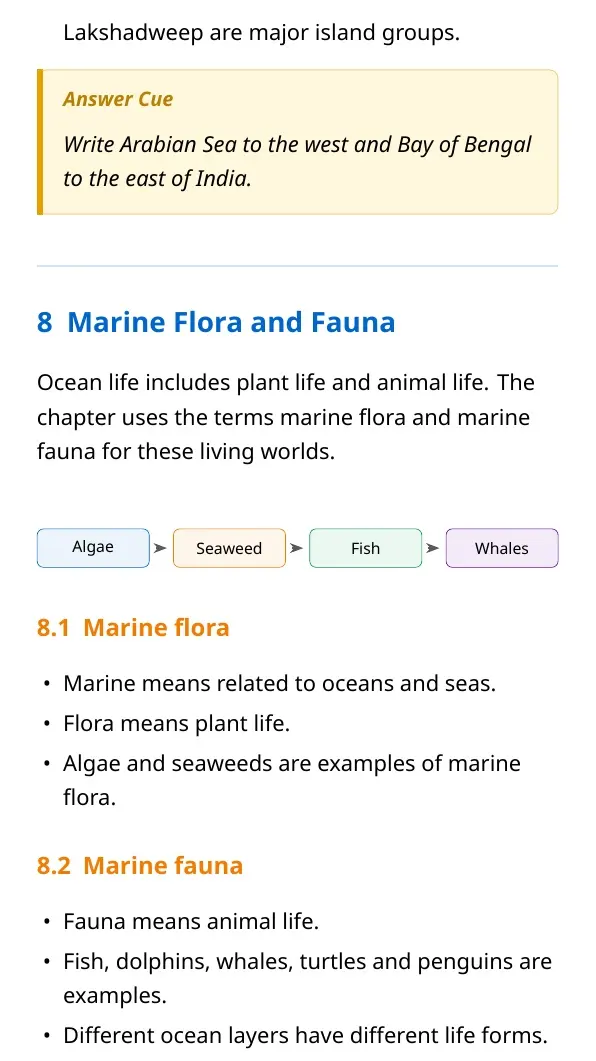
Task: Click the horizontal divider line above section 8
Action: point(298,266)
